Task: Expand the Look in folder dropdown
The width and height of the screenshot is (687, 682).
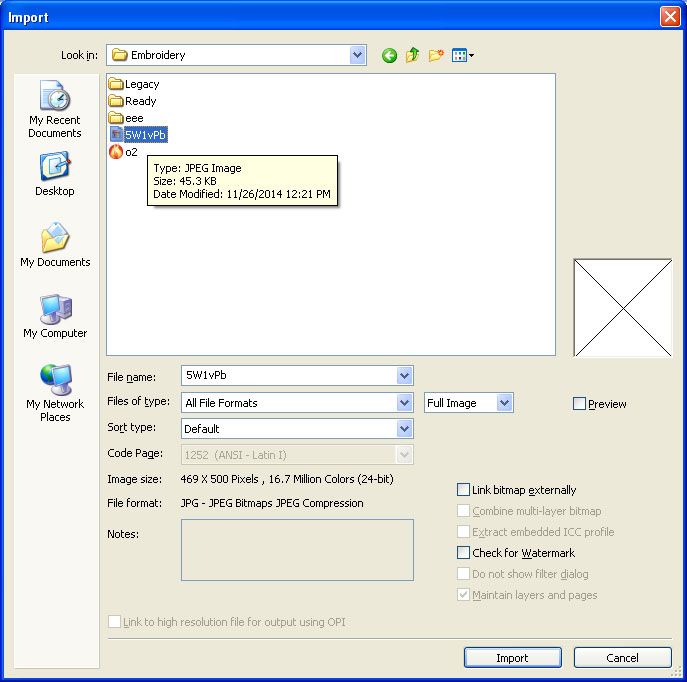Action: pyautogui.click(x=358, y=55)
